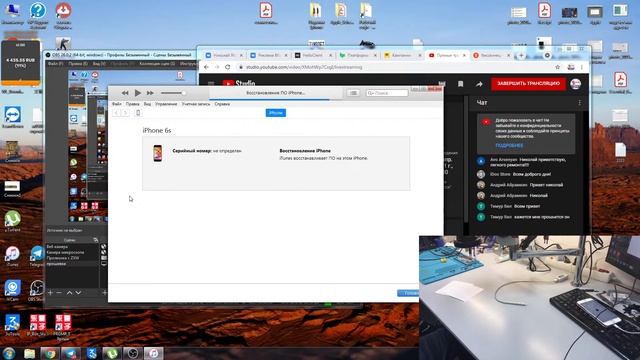Click the Chrome reload button
640x360 pixels.
[x=227, y=67]
